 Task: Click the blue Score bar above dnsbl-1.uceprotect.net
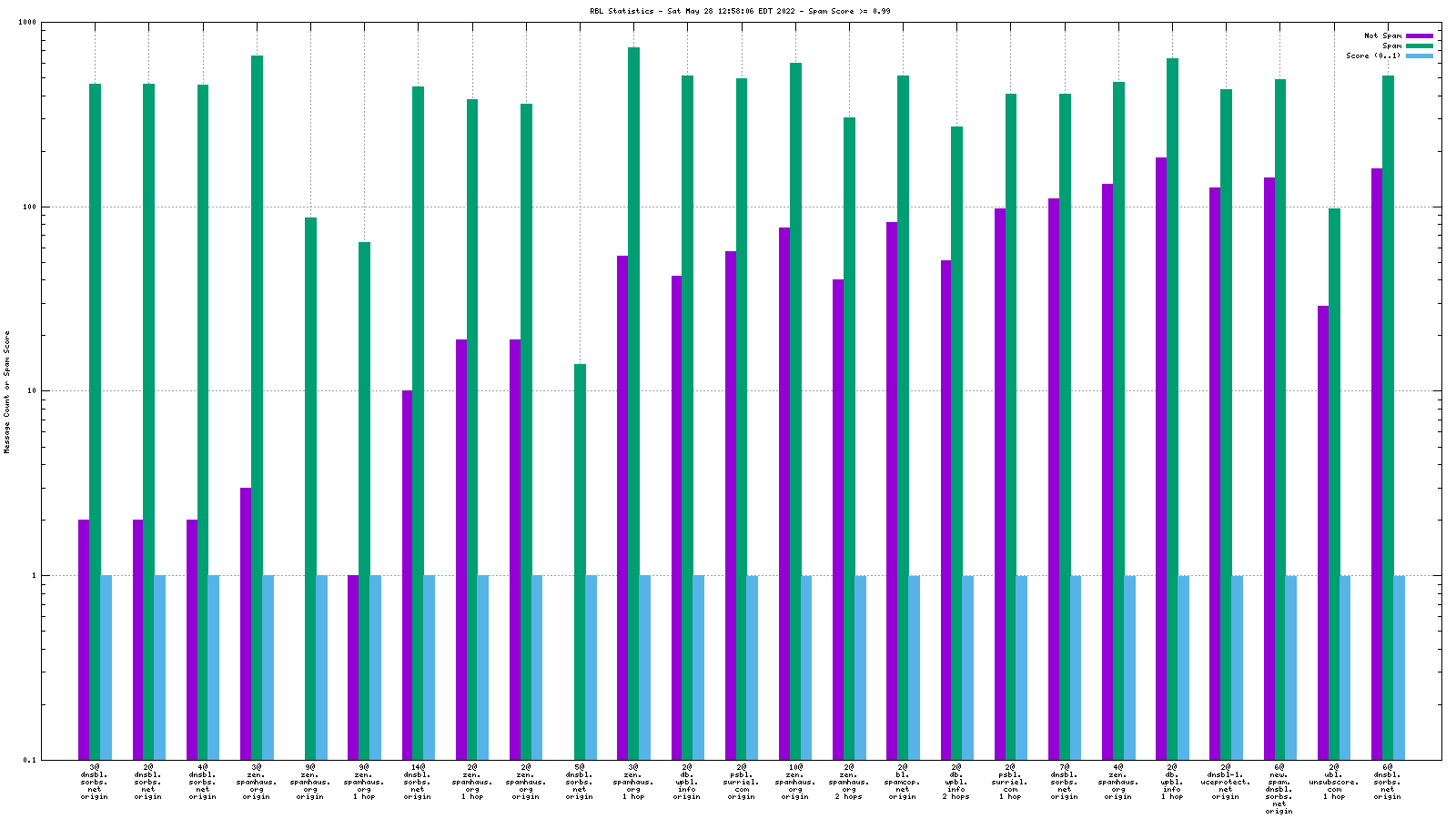[1237, 667]
